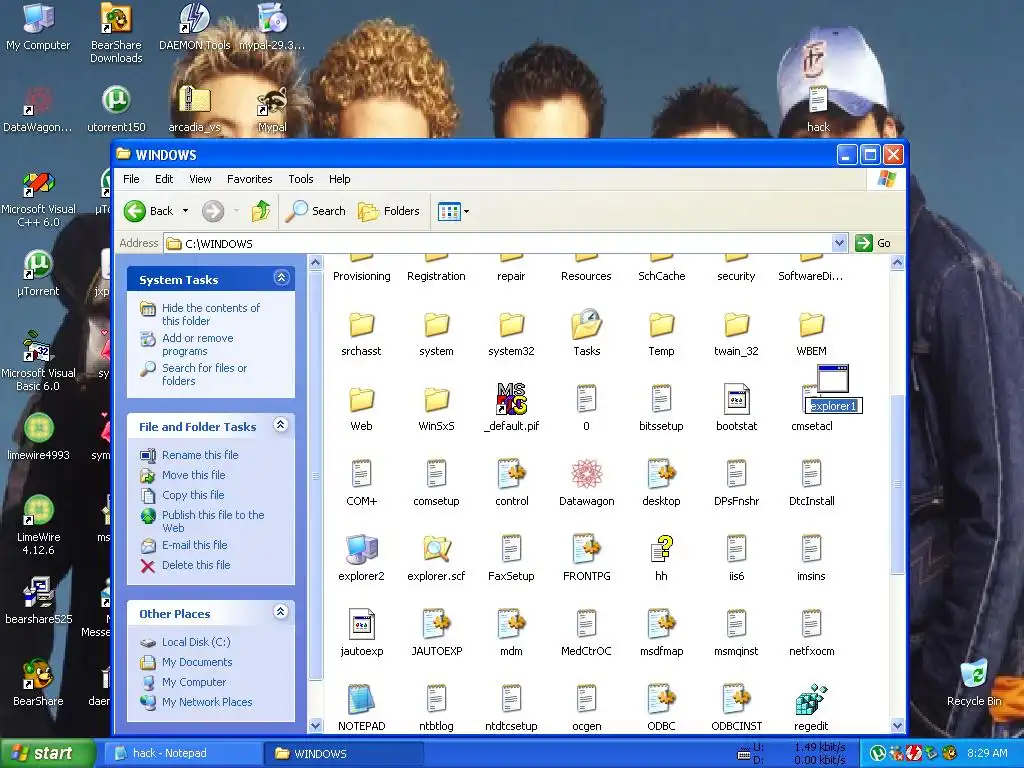Select the Tasks folder icon
This screenshot has width=1024, height=768.
point(586,324)
